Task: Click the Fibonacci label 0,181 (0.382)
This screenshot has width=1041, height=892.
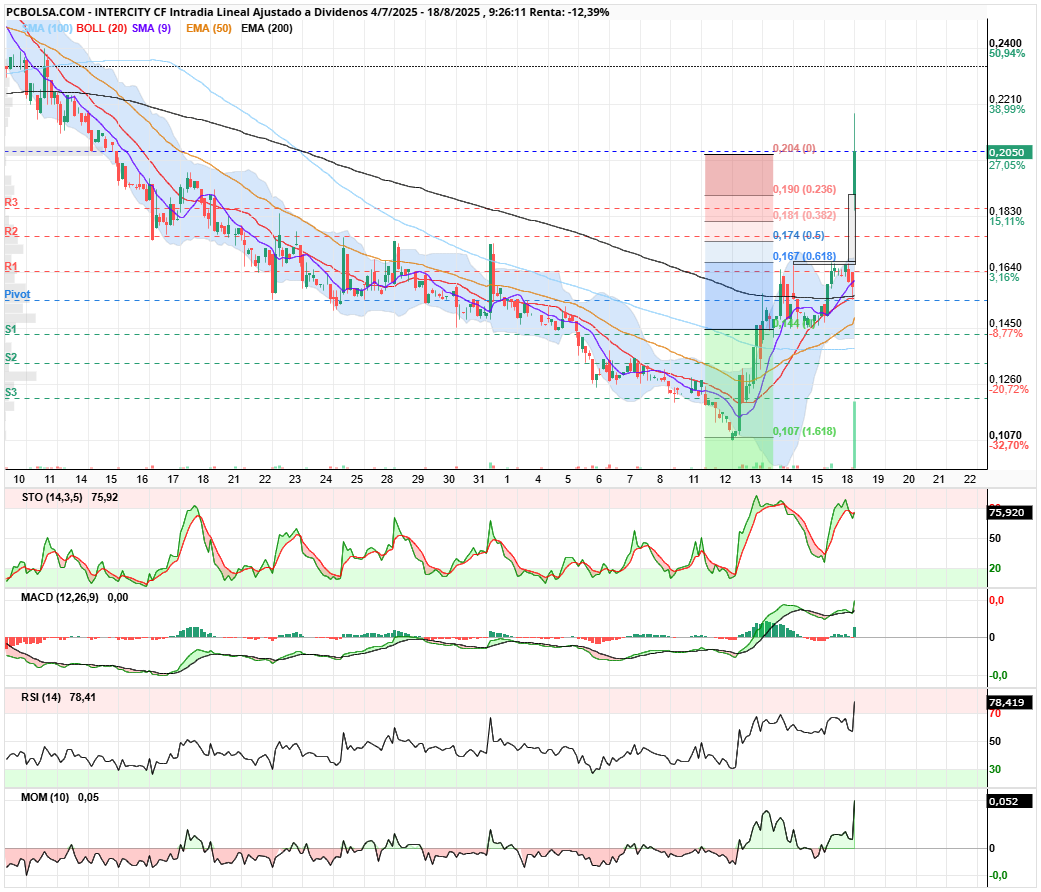Action: point(805,215)
